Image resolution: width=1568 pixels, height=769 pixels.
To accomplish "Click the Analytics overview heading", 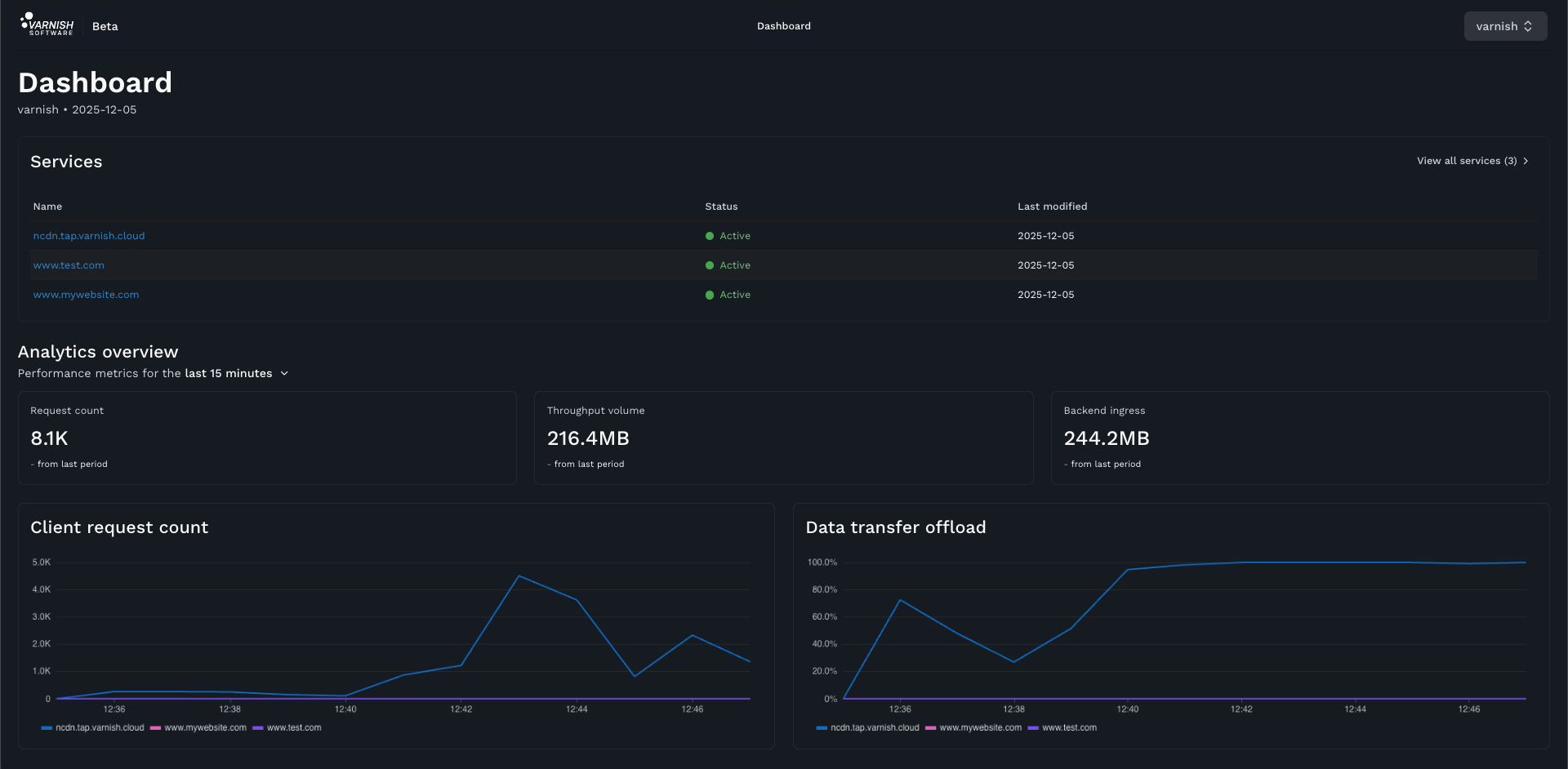I will 98,352.
